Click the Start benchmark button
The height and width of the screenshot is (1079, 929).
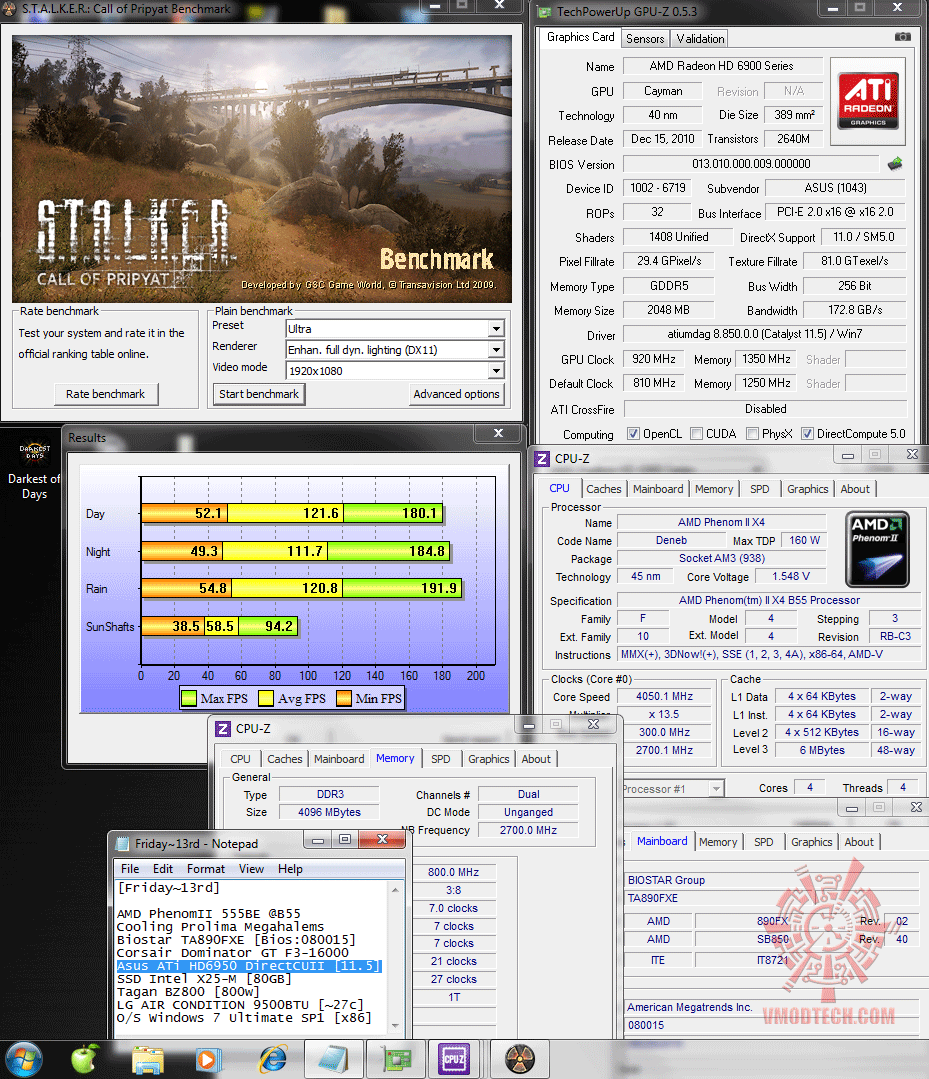pos(259,394)
